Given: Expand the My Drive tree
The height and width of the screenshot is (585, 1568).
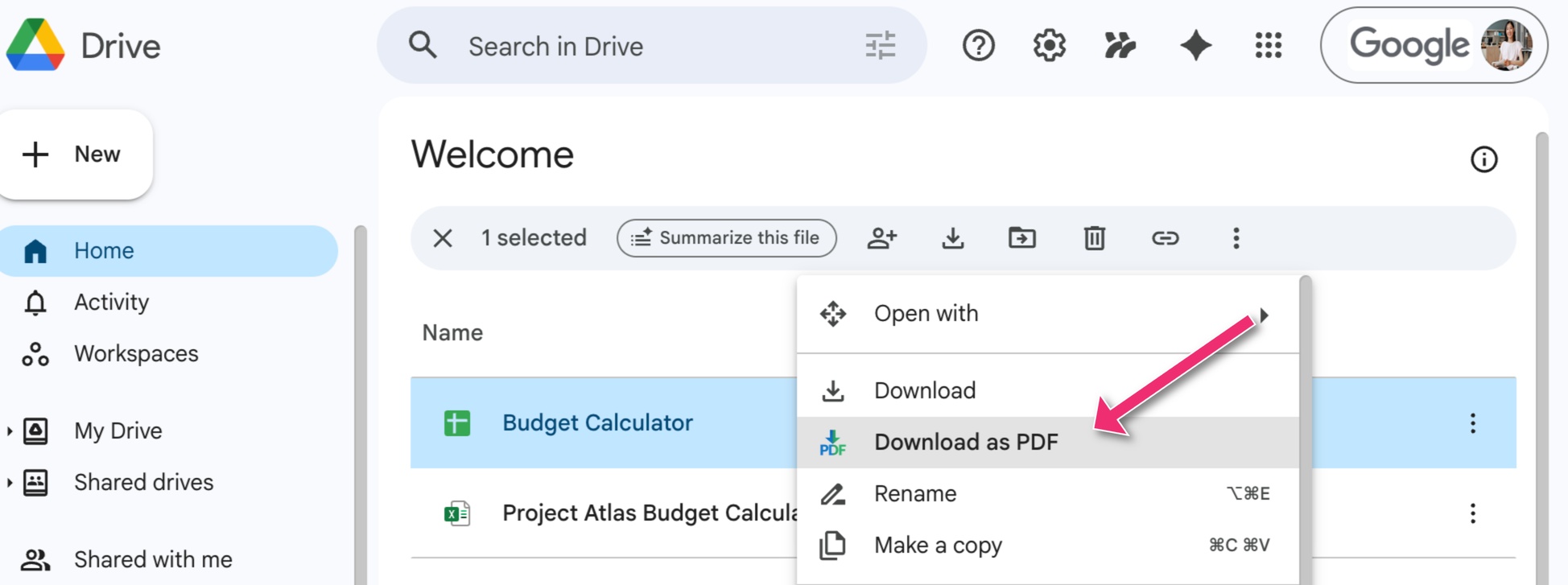Looking at the screenshot, I should click(x=10, y=431).
